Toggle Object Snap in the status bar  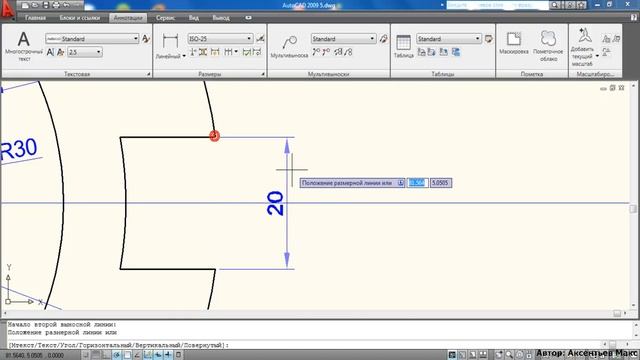(127, 355)
